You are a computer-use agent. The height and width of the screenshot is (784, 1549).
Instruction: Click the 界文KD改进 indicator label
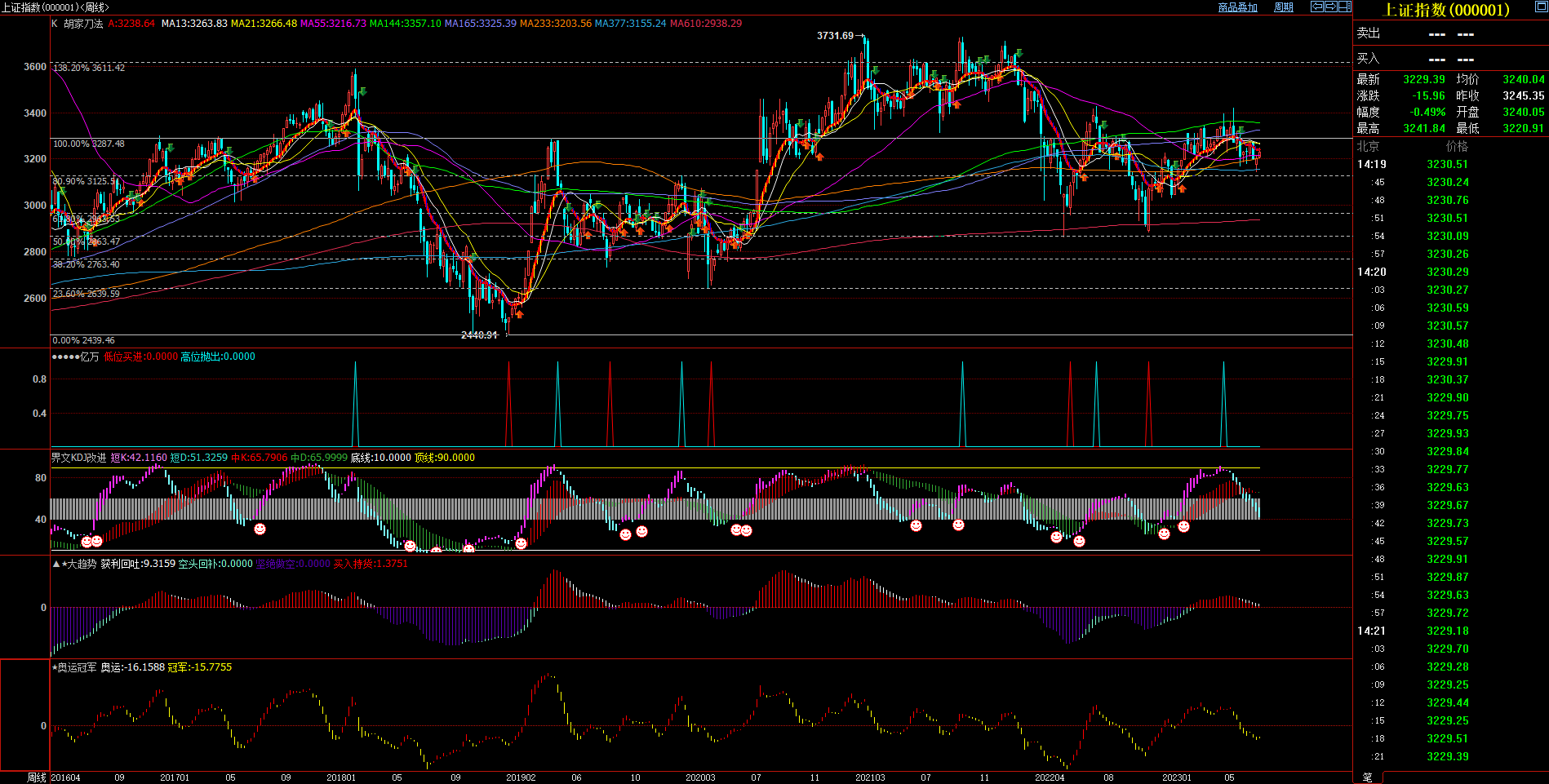pyautogui.click(x=78, y=458)
